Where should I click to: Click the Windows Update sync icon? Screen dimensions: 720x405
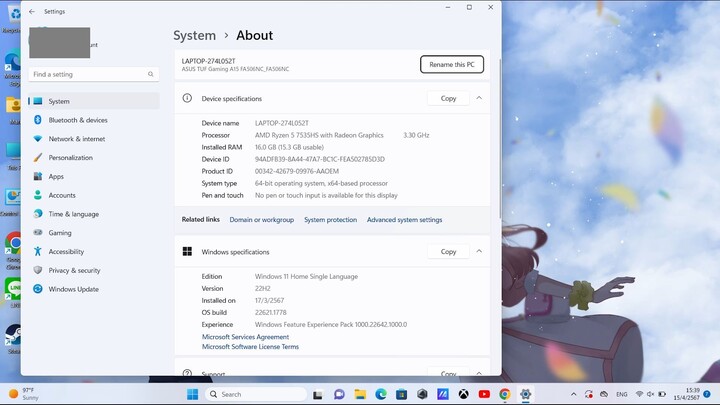click(38, 289)
